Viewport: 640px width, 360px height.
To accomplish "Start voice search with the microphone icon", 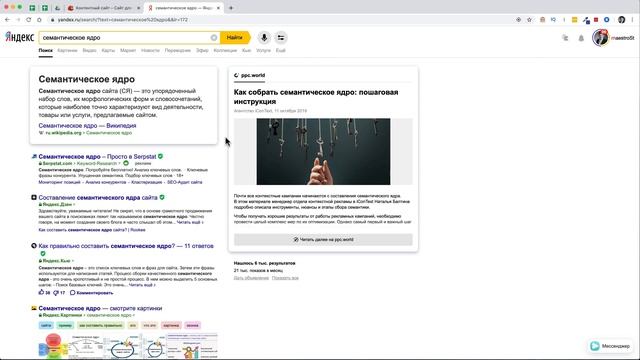I will [264, 38].
